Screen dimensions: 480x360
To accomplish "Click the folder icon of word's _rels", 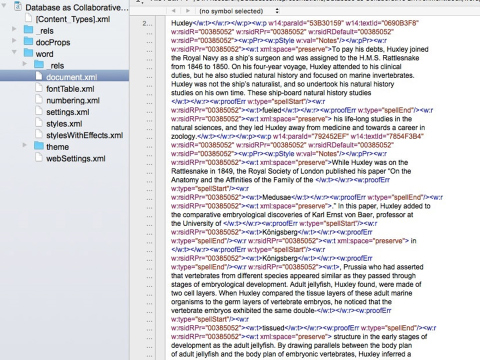I will point(39,64).
